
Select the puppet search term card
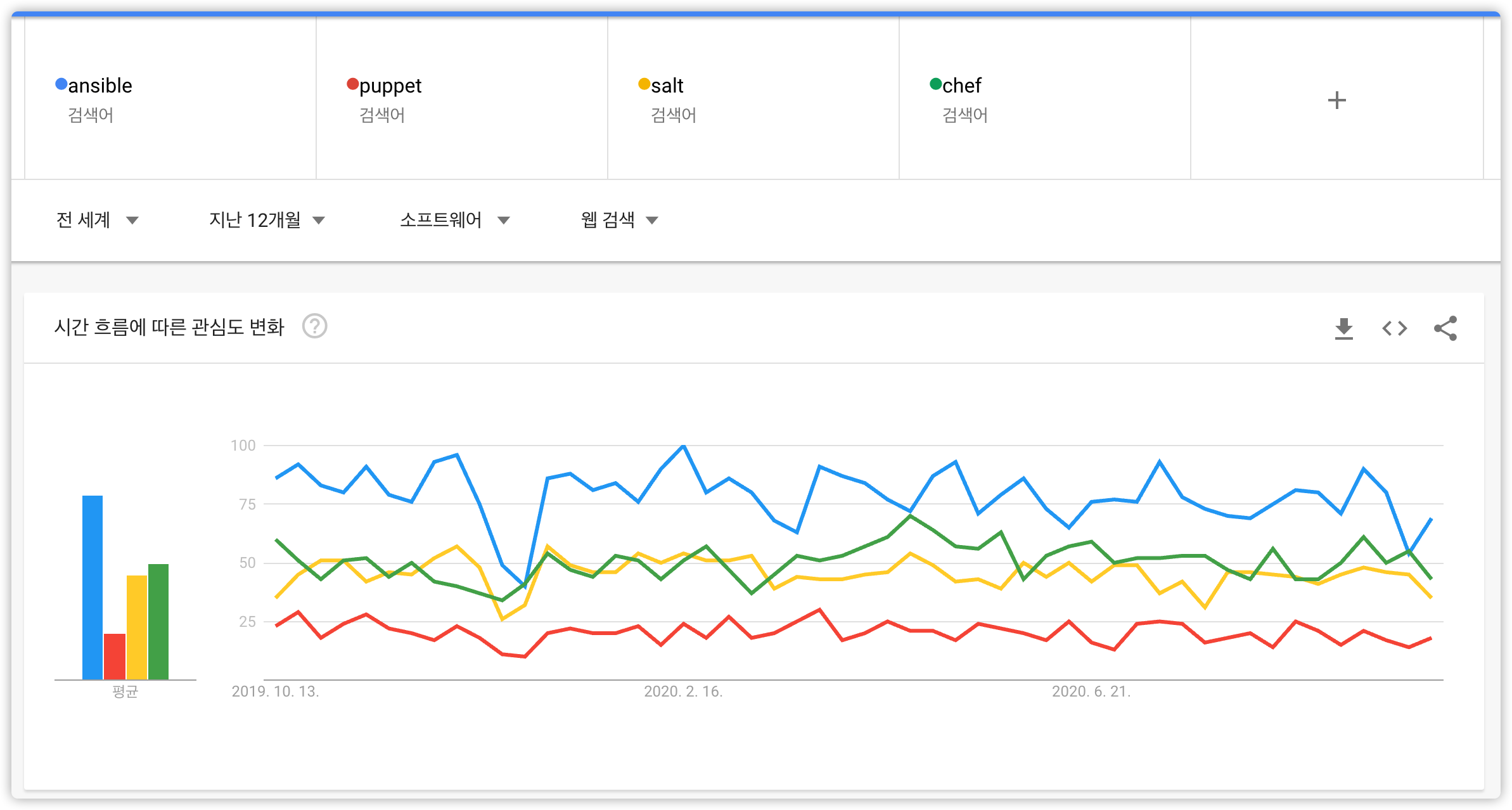click(x=462, y=98)
